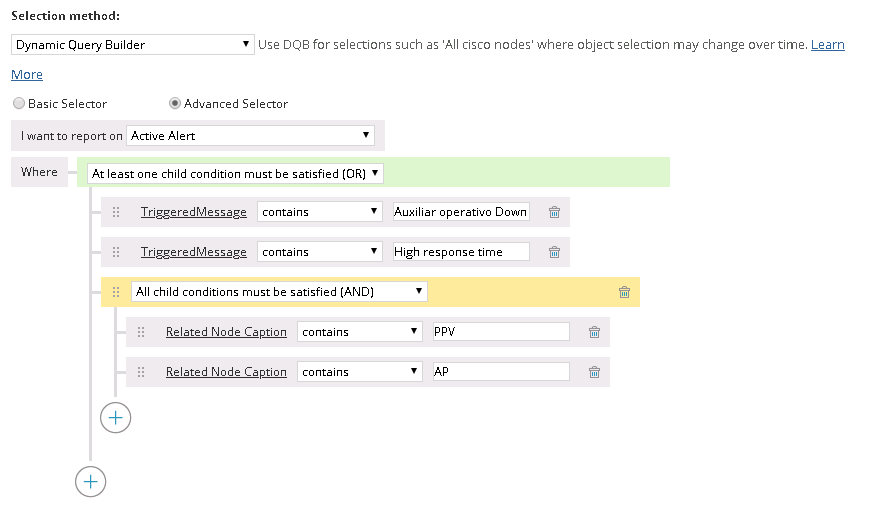Grab drag handle of the AND group row
The height and width of the screenshot is (506, 871).
coord(116,292)
